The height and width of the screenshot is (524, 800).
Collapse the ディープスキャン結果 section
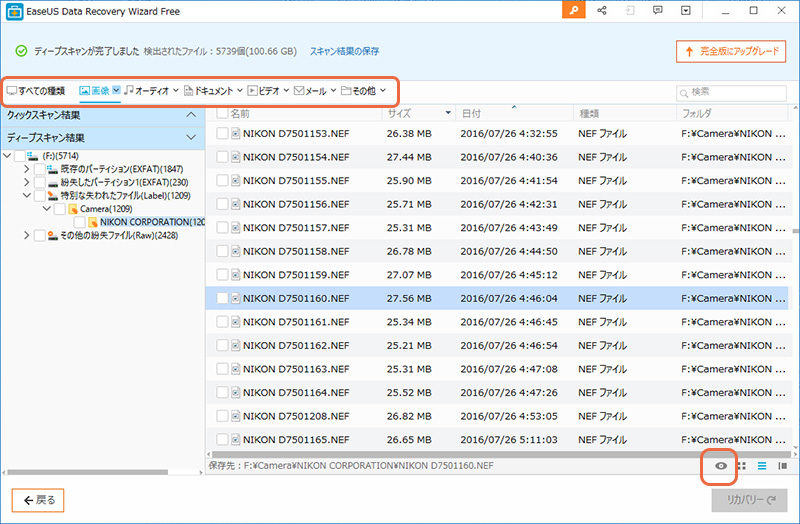coord(191,137)
